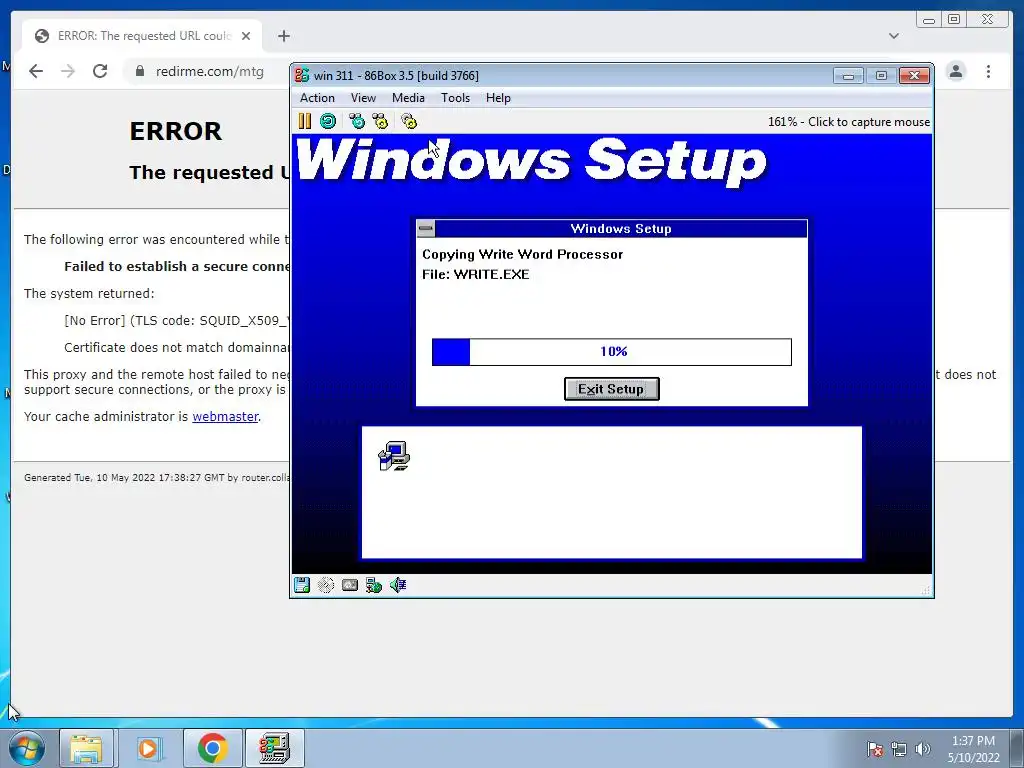Viewport: 1024px width, 768px height.
Task: Click the 10% setup progress bar
Action: (612, 352)
